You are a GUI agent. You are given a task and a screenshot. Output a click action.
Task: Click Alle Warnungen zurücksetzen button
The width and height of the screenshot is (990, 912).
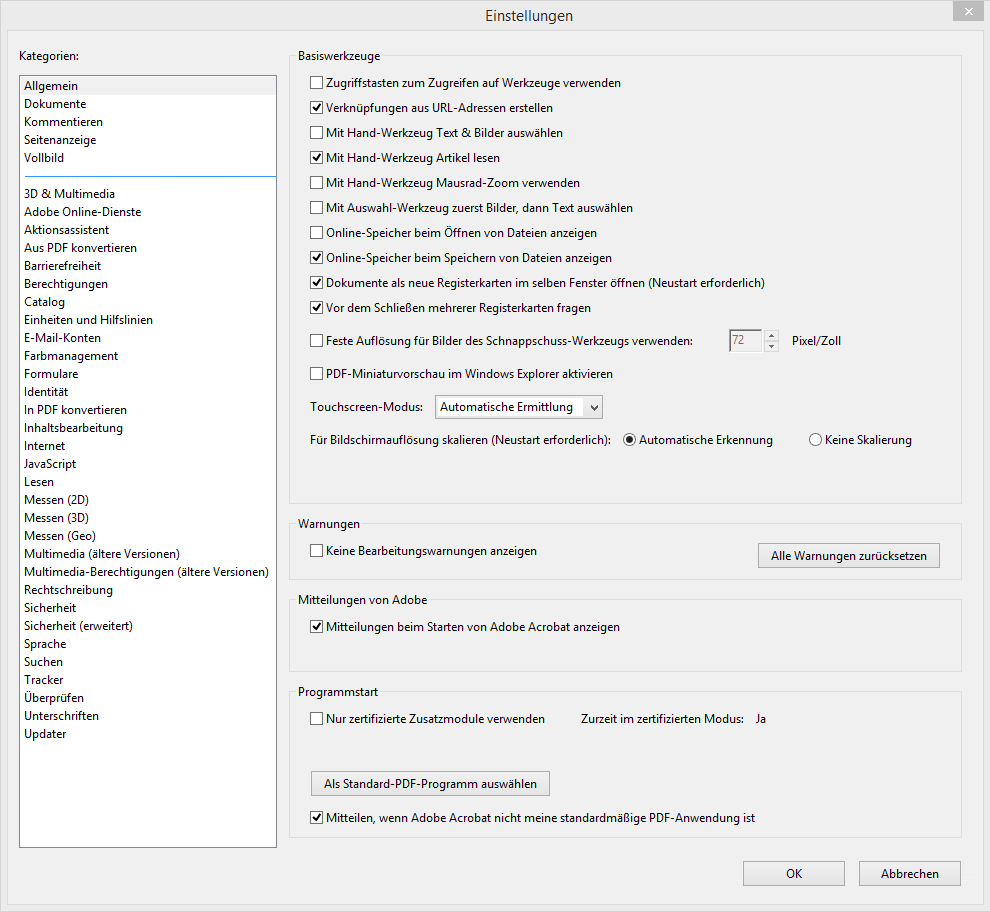point(849,556)
